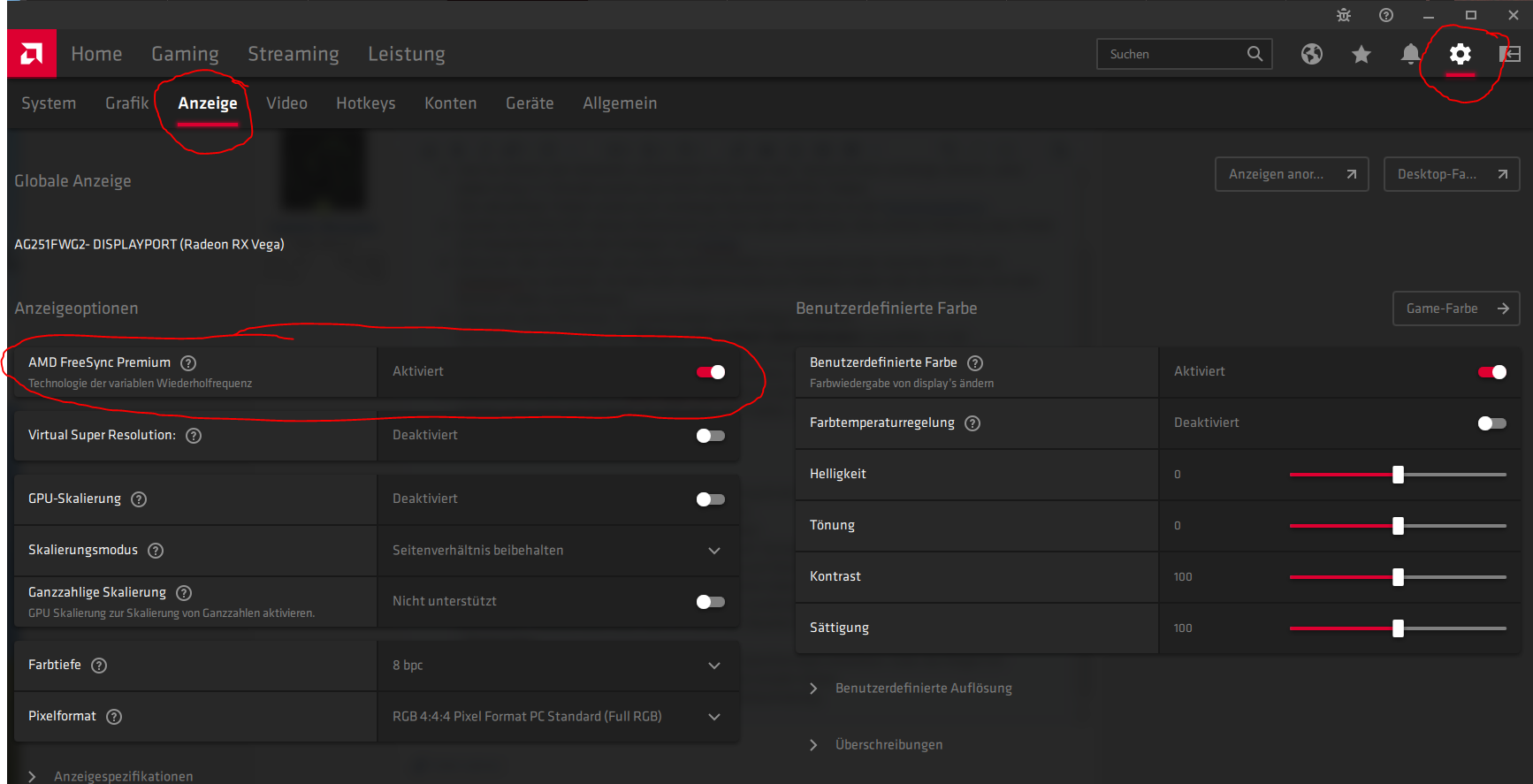Show help for AMD FreeSync Premium

coord(188,363)
